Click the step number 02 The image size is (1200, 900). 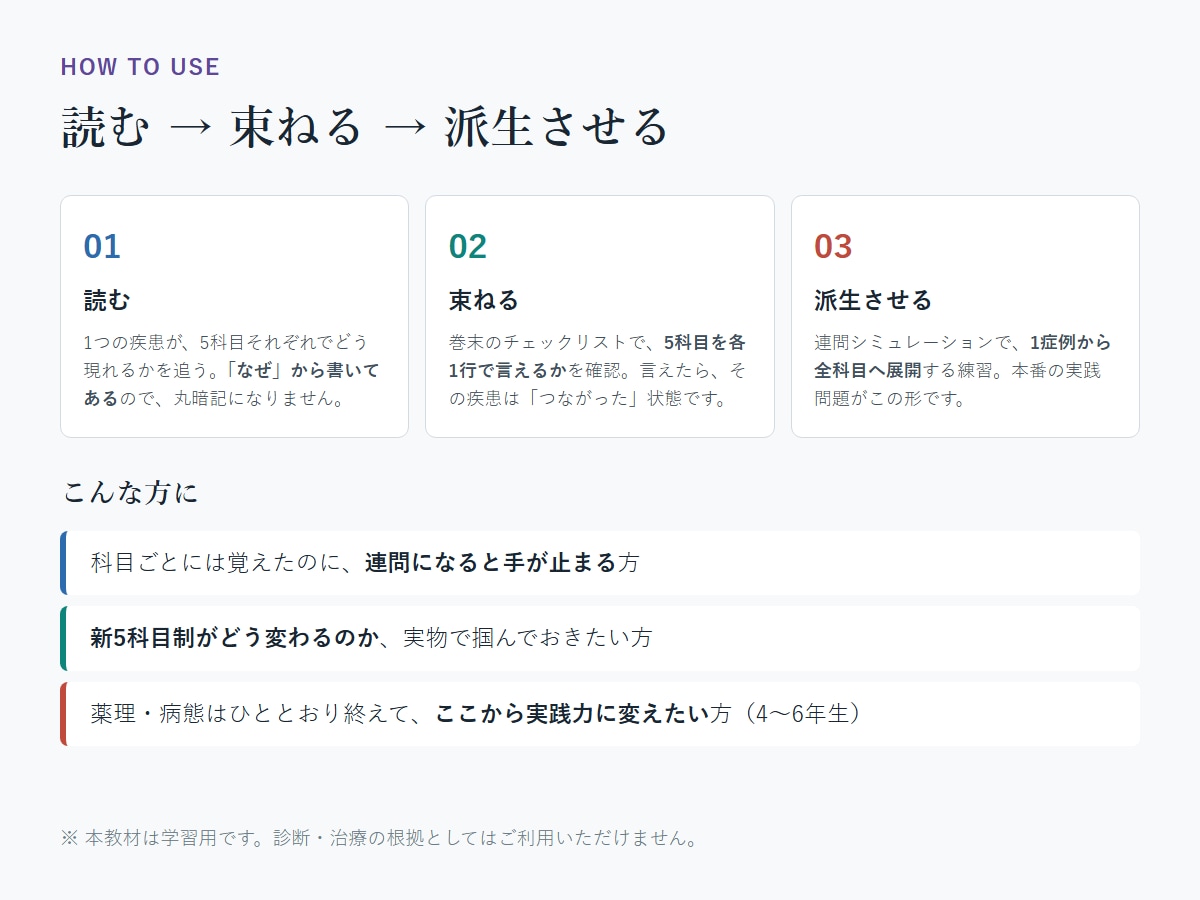click(468, 246)
